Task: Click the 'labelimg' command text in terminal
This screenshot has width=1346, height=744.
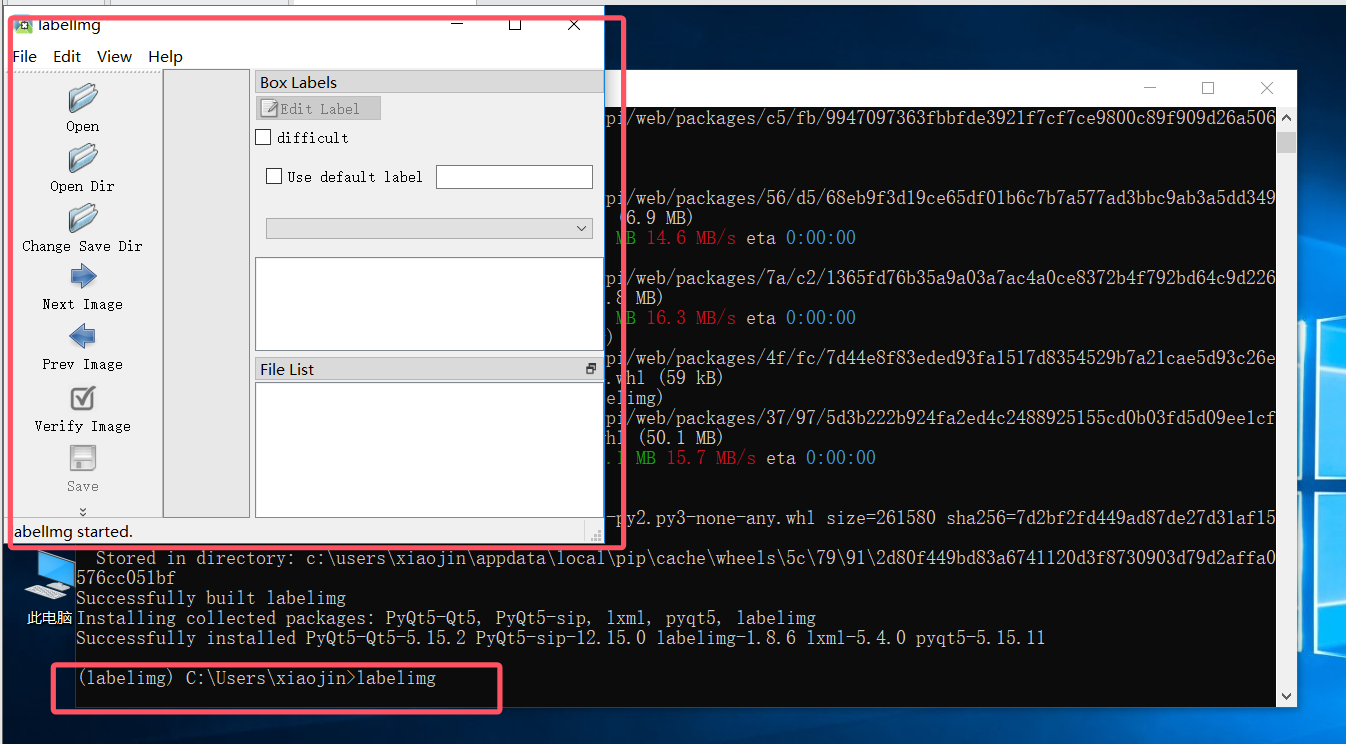Action: (x=396, y=678)
